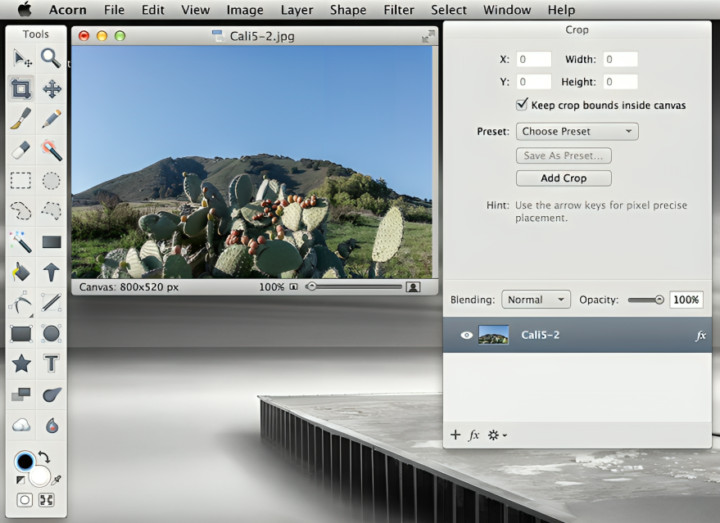
Task: Click the Add Crop button
Action: pos(563,178)
